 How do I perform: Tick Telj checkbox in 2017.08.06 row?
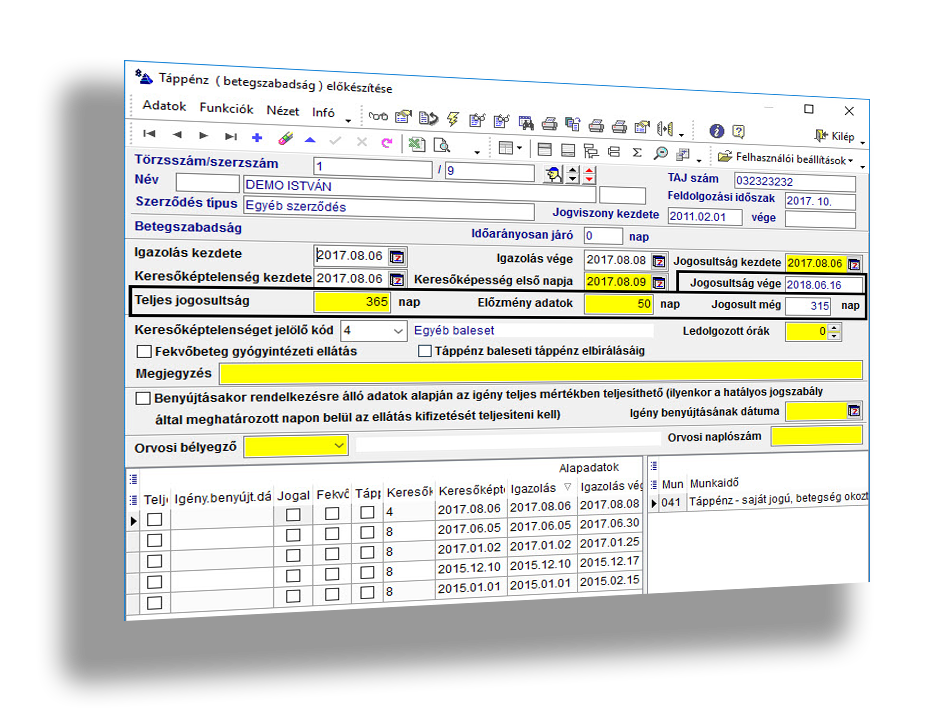(155, 520)
